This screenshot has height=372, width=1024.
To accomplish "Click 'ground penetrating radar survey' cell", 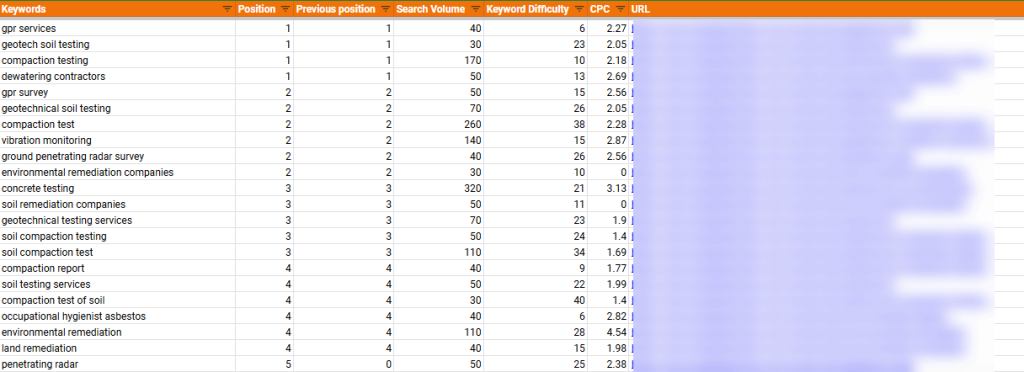I will pyautogui.click(x=118, y=157).
